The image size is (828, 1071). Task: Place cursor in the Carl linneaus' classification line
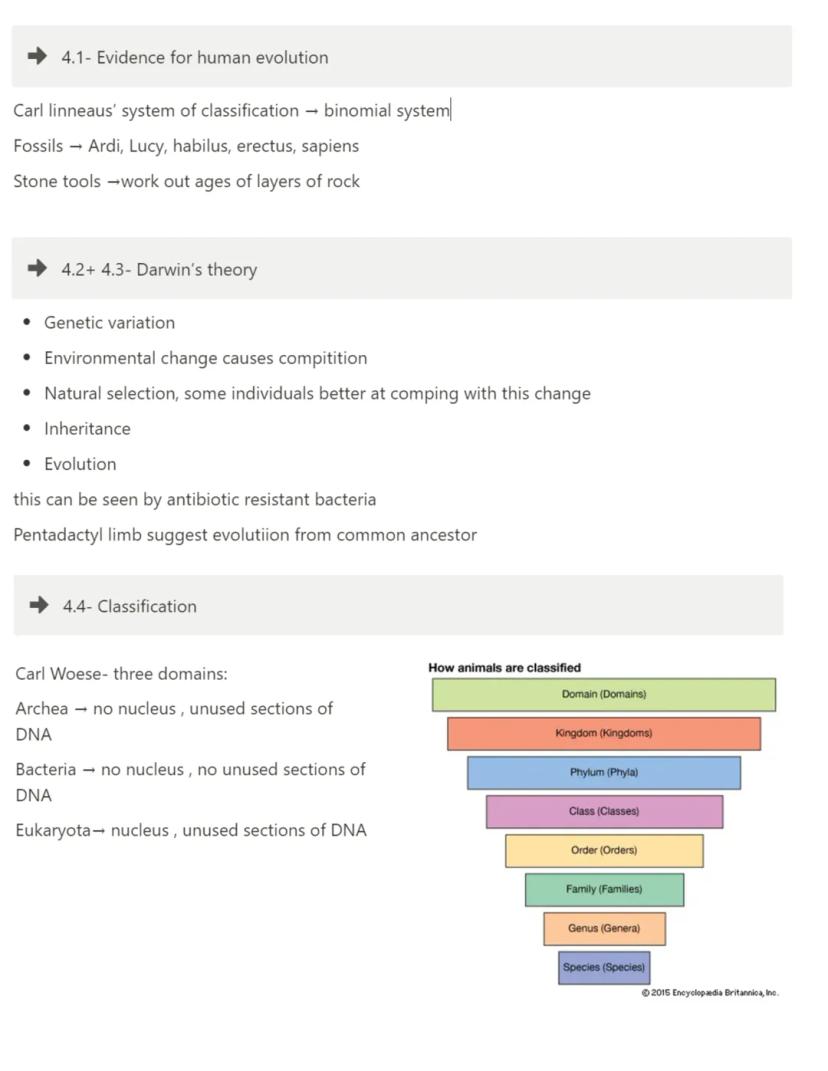(231, 111)
